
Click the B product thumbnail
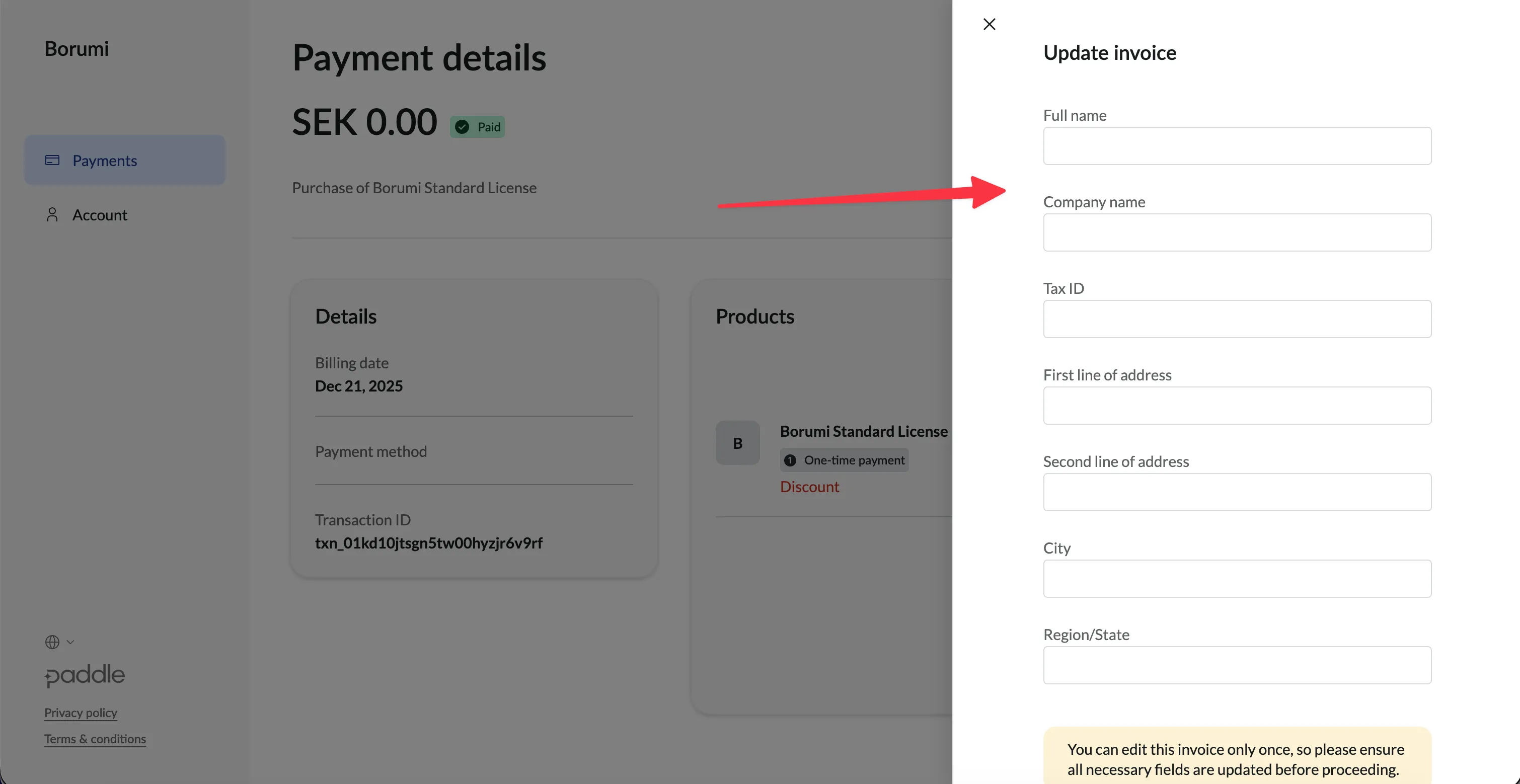737,443
